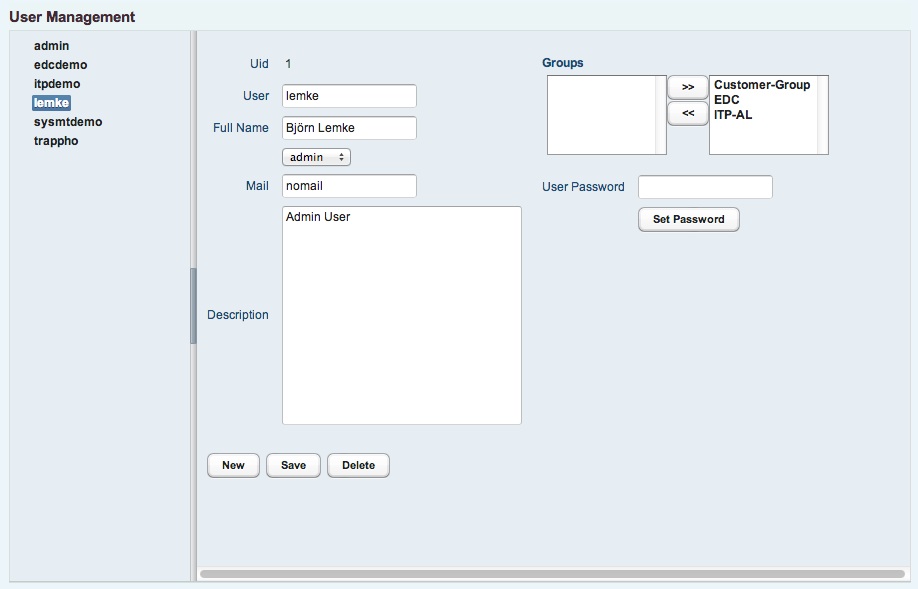Click the horizontal scrollbar at bottom
This screenshot has width=918, height=589.
553,574
